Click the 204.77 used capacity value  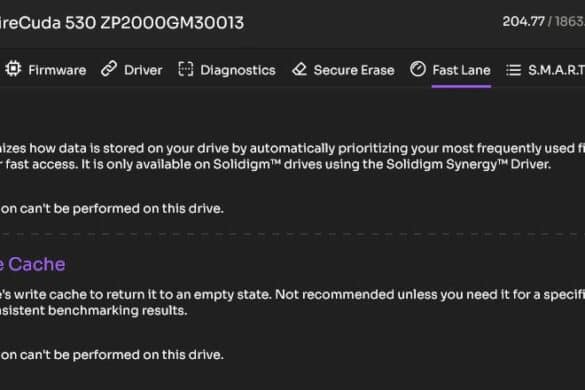[523, 21]
